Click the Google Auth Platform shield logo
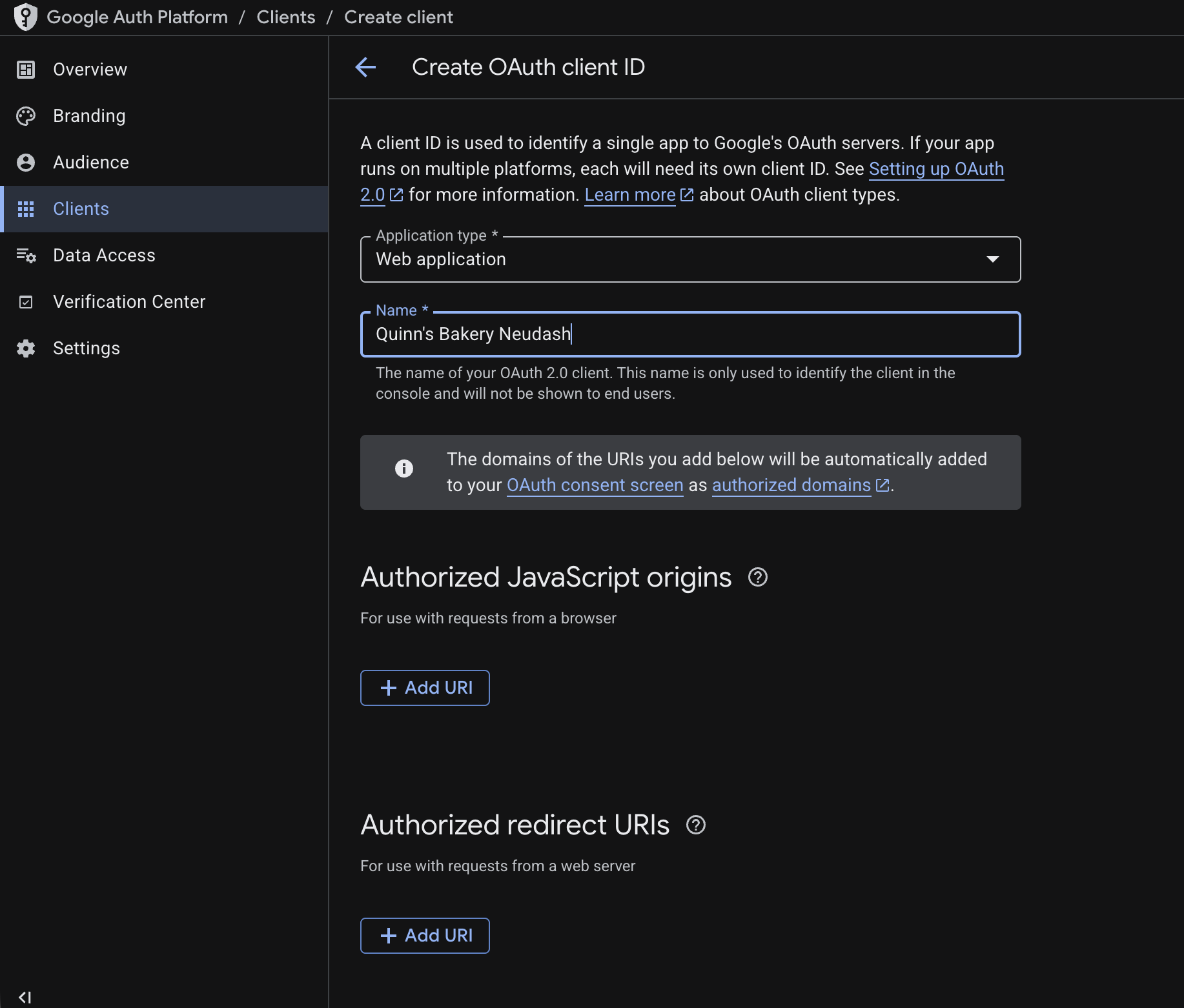1184x1008 pixels. coord(26,17)
